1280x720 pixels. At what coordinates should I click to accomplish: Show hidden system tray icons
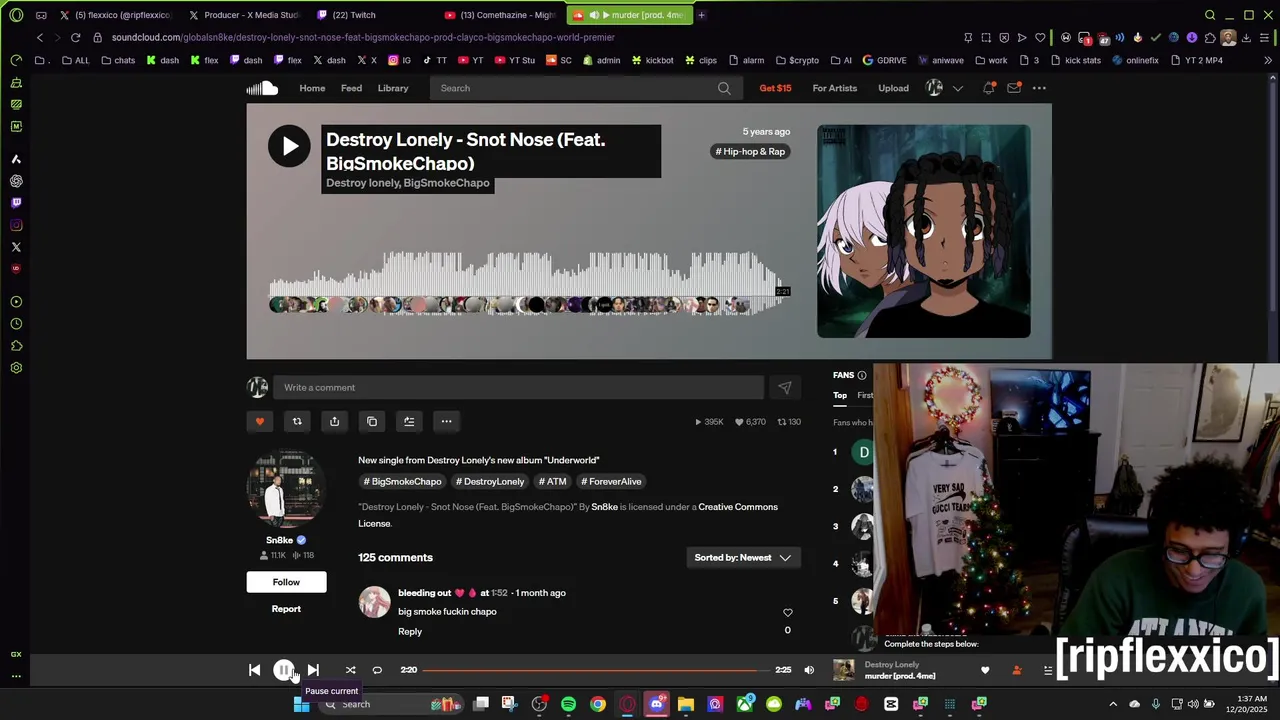point(1113,704)
